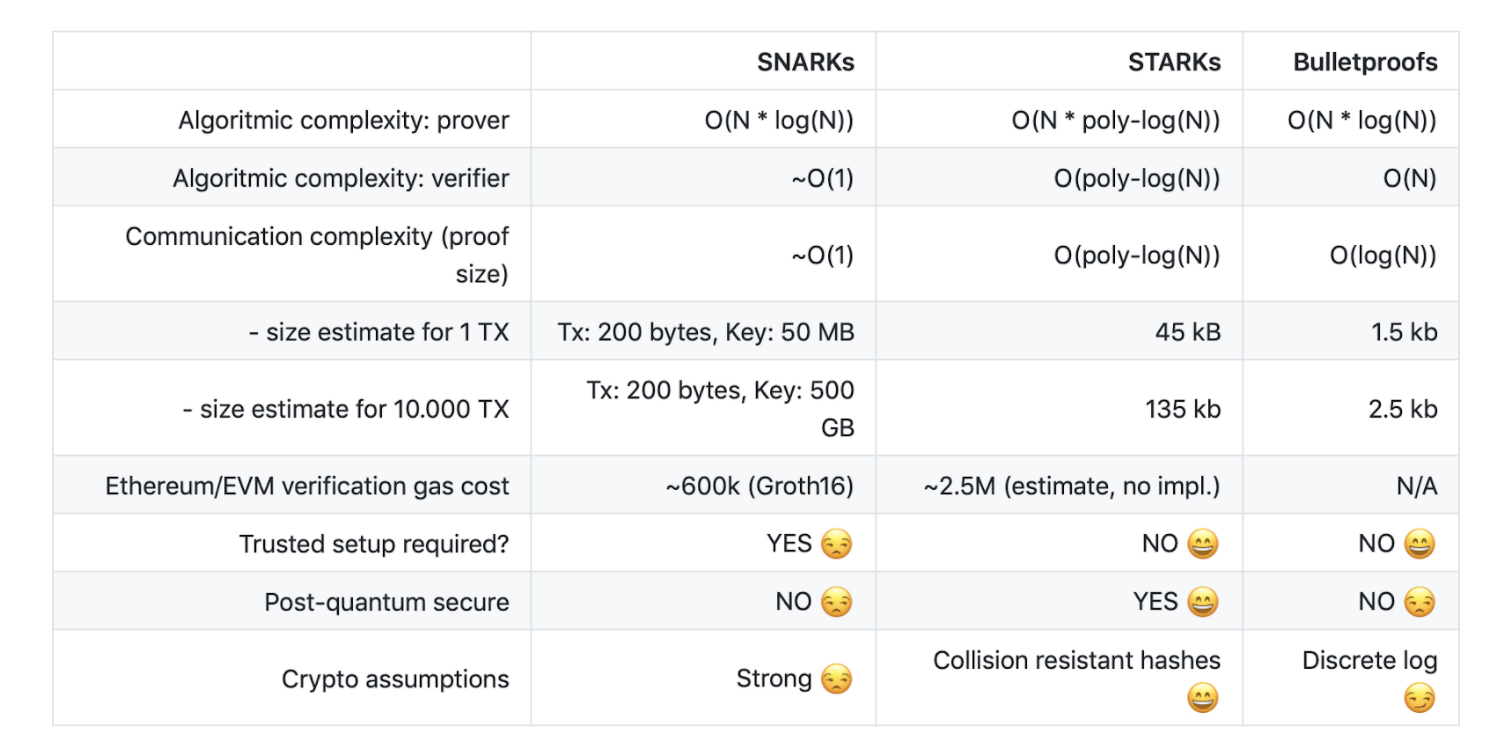
Task: Click the emoji beside SNARKs trusted setup YES
Action: coord(836,545)
